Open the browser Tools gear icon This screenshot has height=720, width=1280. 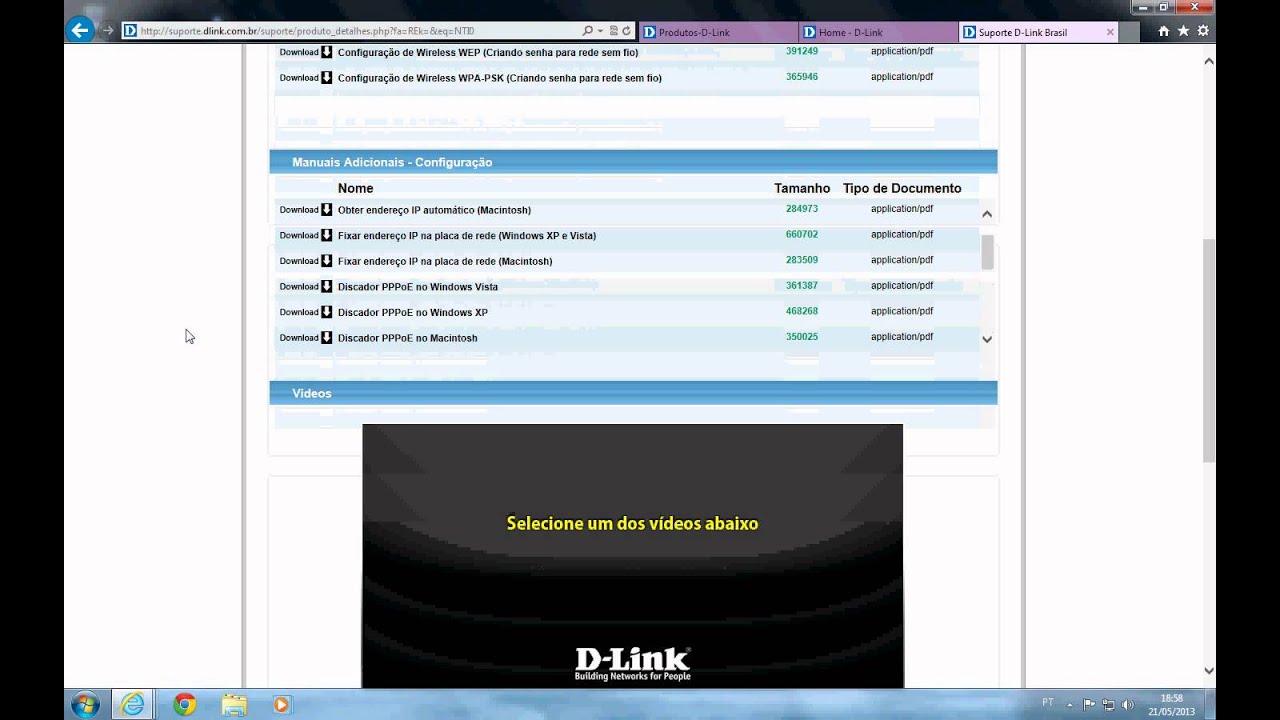tap(1203, 31)
